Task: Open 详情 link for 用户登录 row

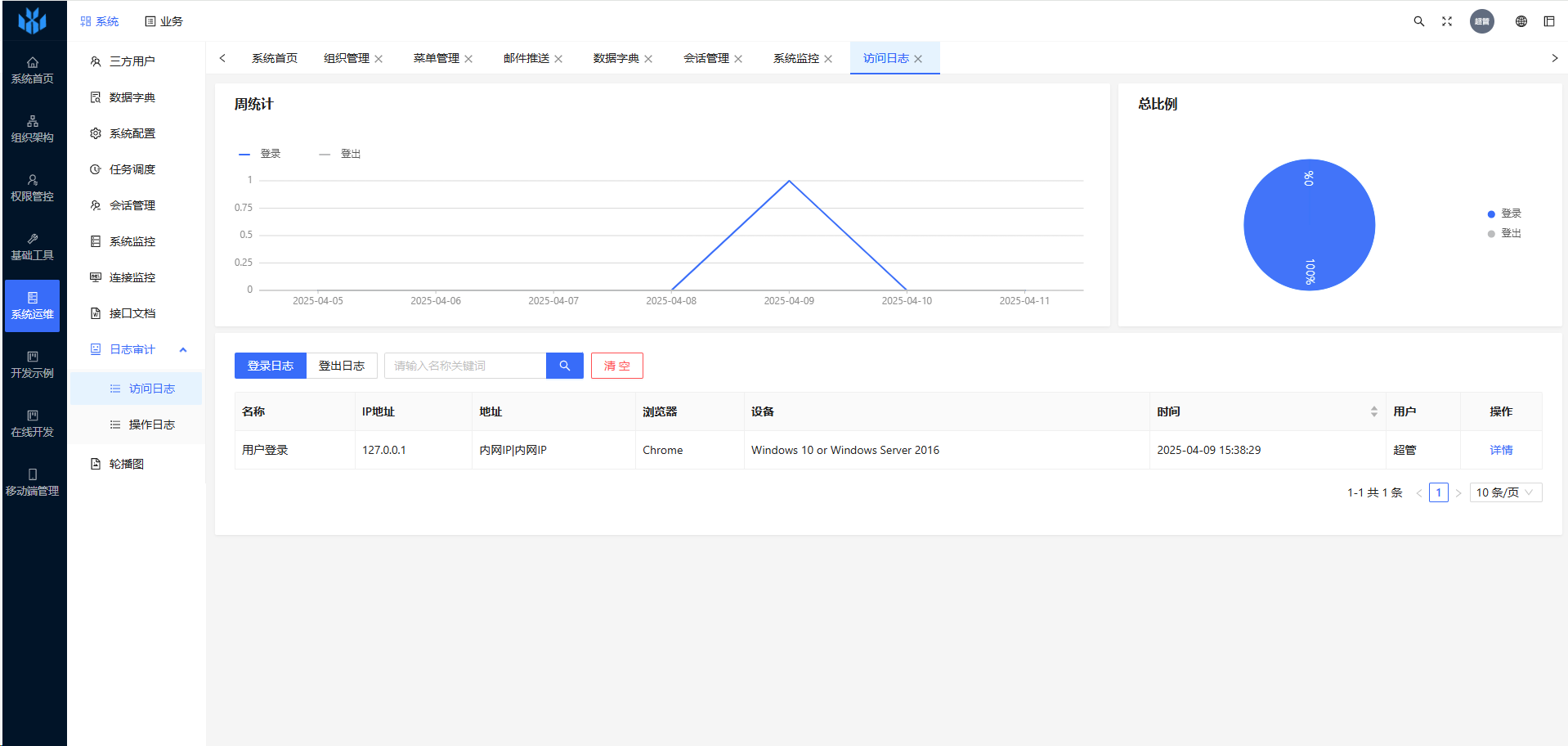Action: click(1501, 450)
